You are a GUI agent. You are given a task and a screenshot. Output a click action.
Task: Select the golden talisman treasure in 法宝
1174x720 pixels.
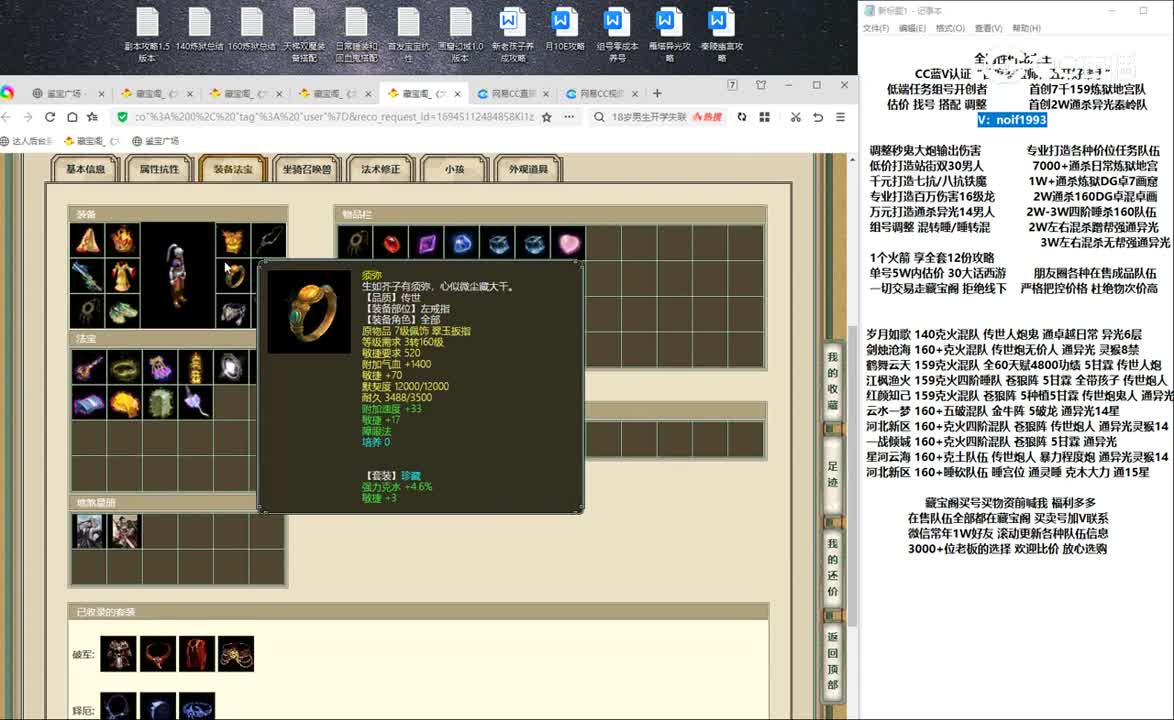[x=195, y=367]
